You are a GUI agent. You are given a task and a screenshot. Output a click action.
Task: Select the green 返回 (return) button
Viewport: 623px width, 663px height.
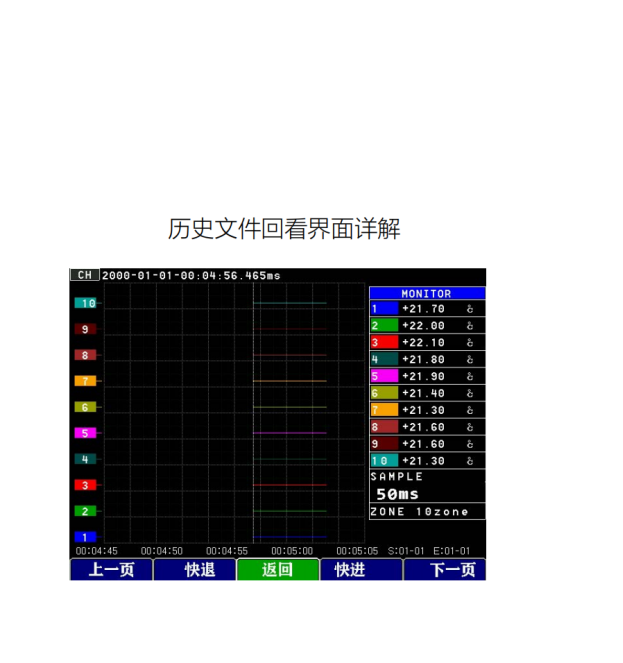[278, 570]
